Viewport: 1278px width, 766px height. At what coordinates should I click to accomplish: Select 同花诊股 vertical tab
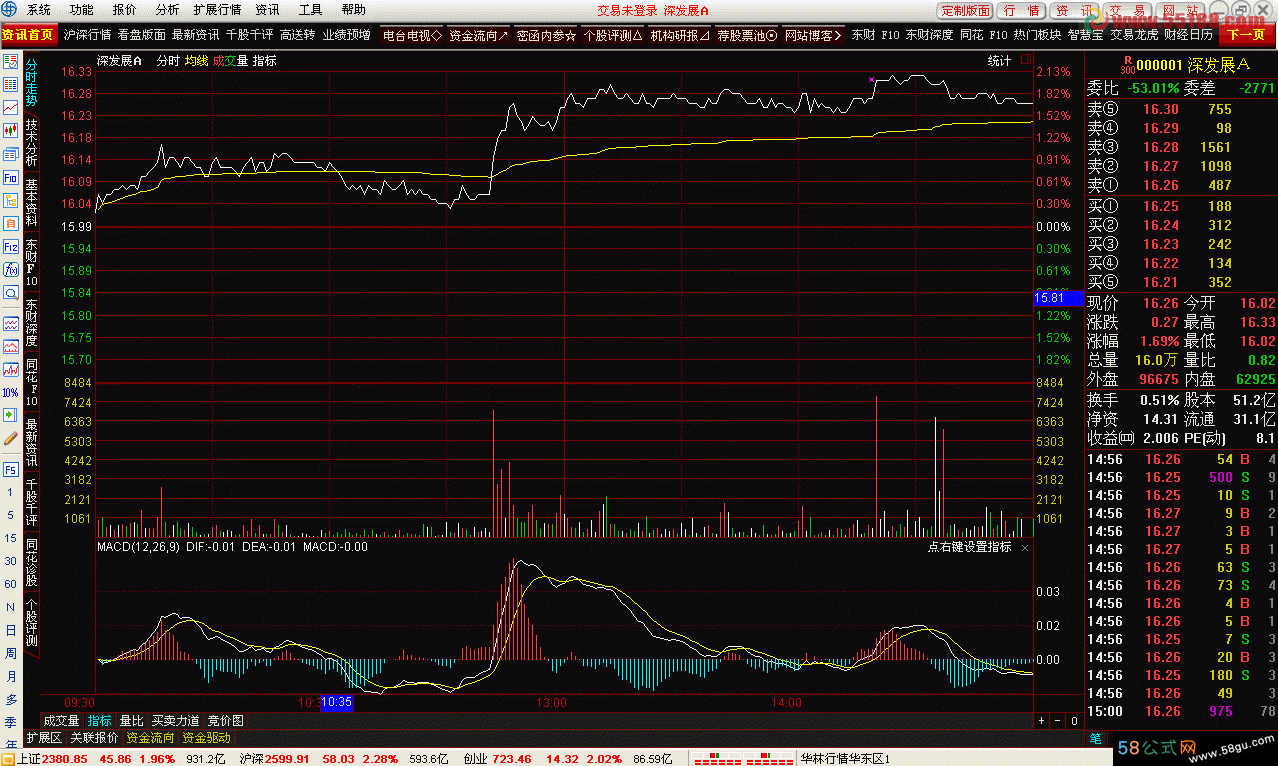tap(31, 562)
